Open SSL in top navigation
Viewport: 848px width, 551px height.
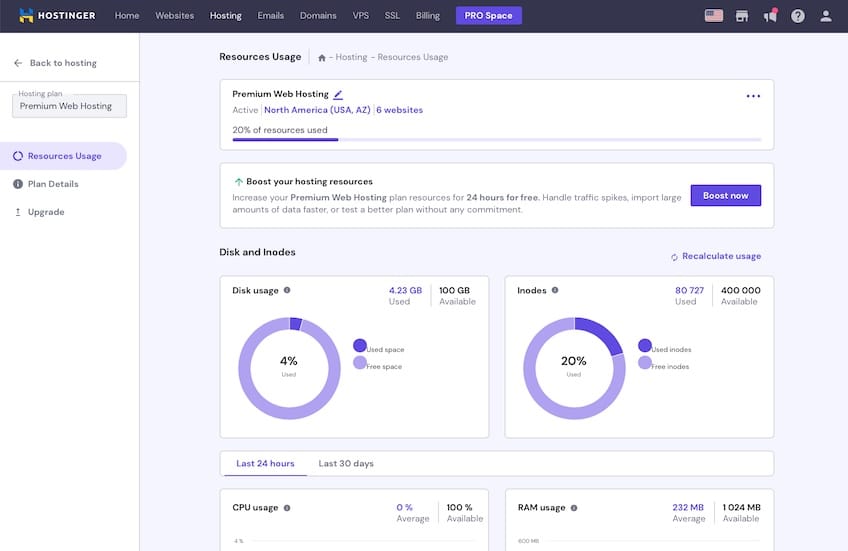point(392,16)
